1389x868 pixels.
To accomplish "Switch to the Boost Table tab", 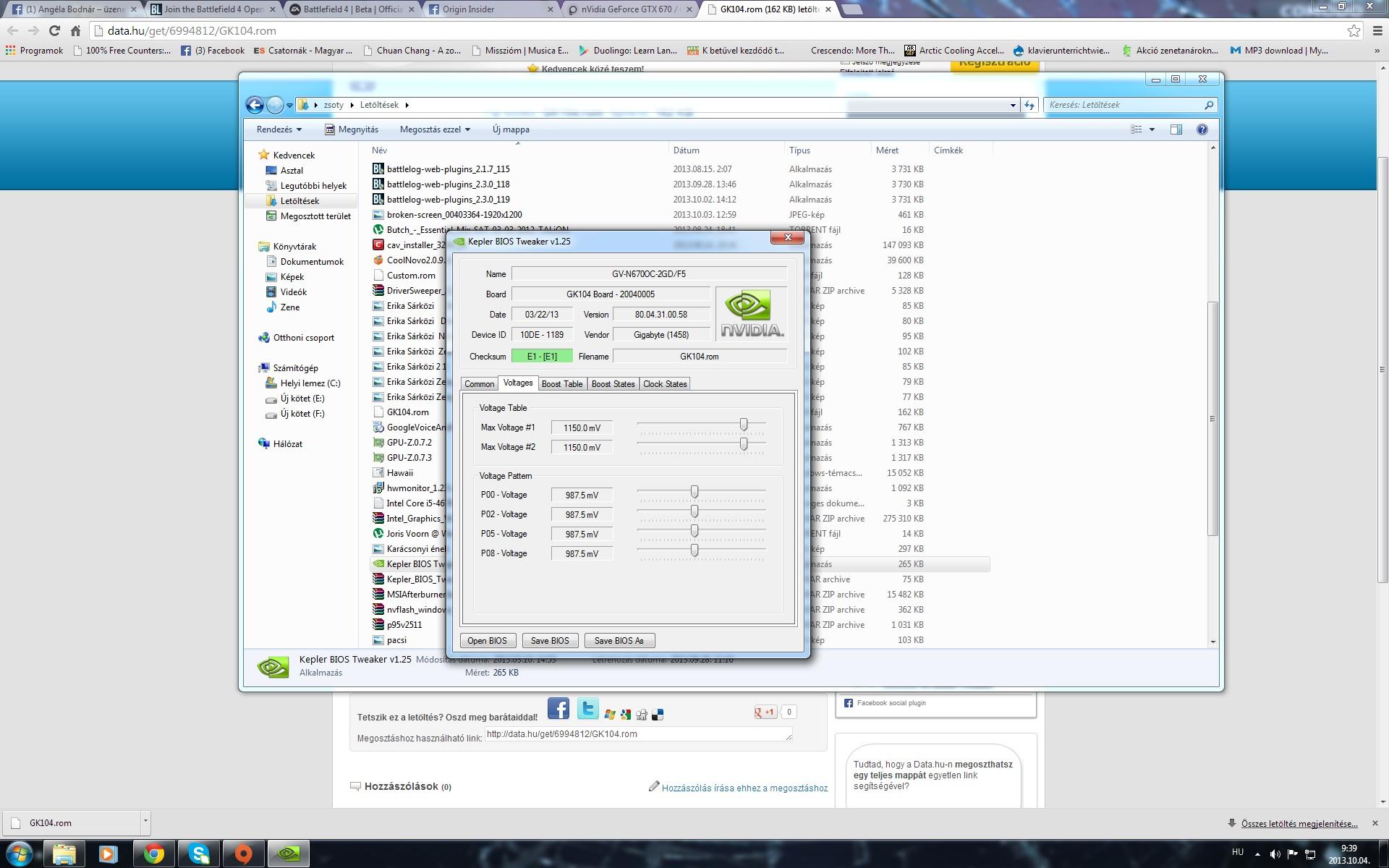I will tap(562, 384).
